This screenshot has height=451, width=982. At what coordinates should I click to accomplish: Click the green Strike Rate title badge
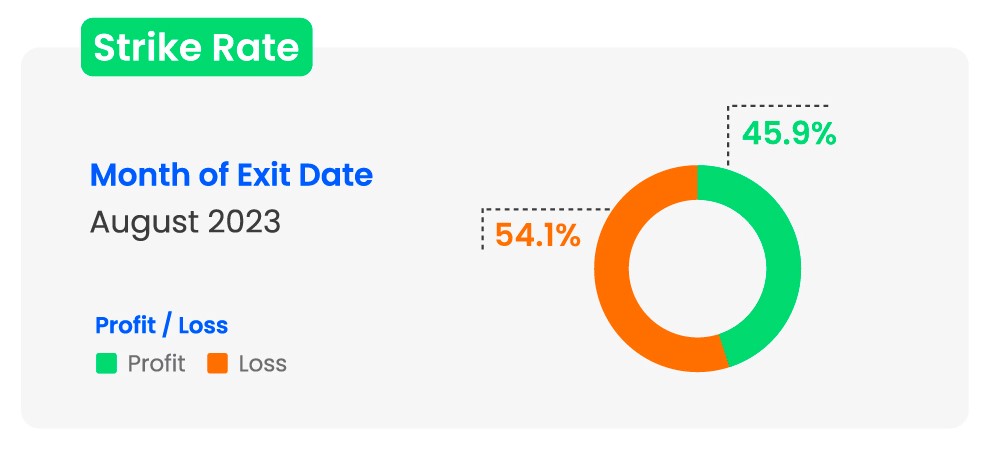pyautogui.click(x=196, y=48)
